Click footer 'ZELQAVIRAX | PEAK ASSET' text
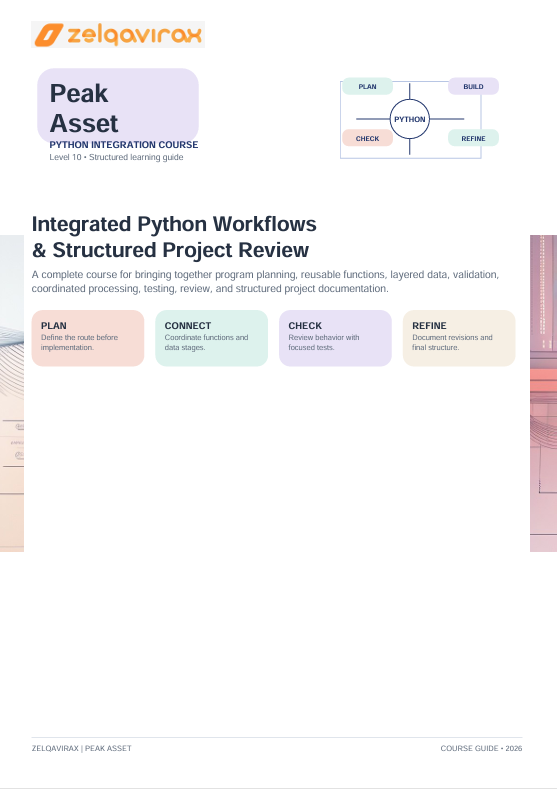The height and width of the screenshot is (789, 557). click(x=82, y=749)
